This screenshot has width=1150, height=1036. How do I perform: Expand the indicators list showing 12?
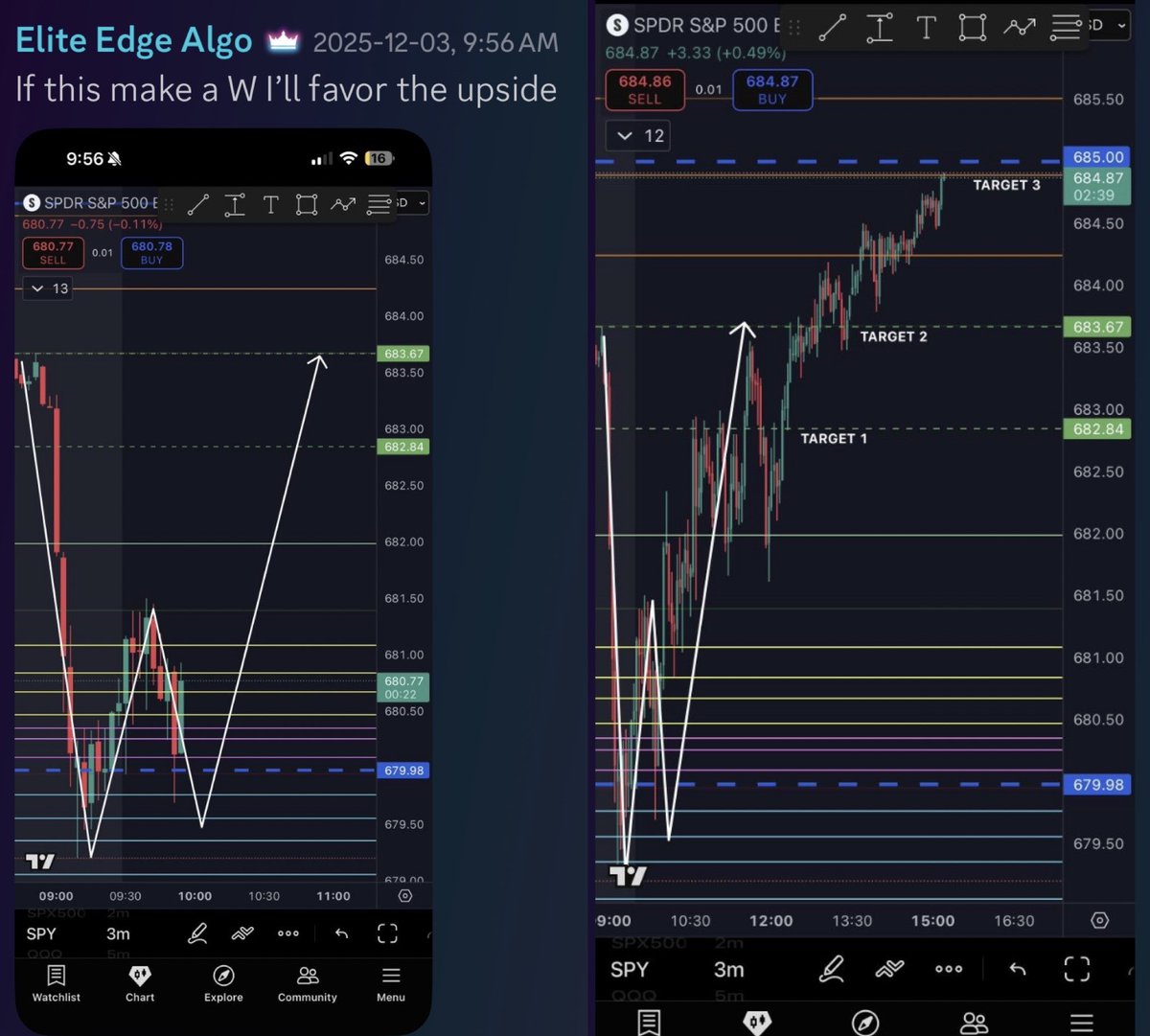(637, 135)
